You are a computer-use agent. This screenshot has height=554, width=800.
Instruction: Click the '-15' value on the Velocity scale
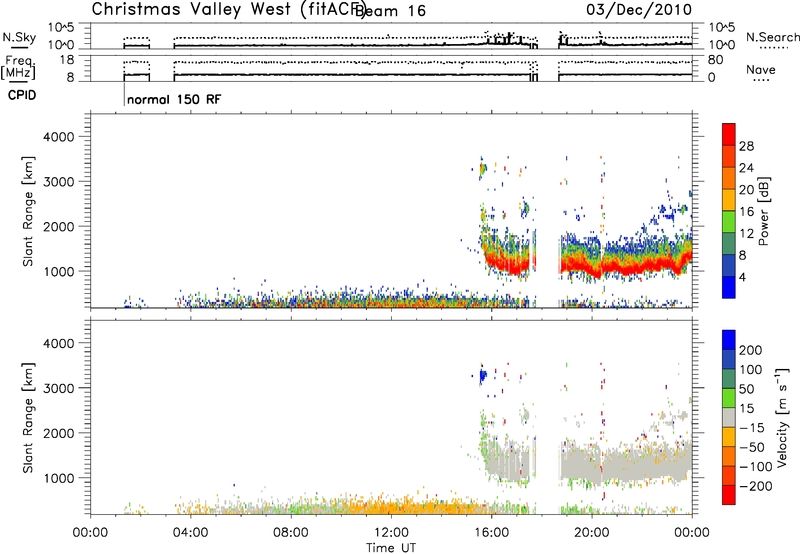pyautogui.click(x=752, y=428)
